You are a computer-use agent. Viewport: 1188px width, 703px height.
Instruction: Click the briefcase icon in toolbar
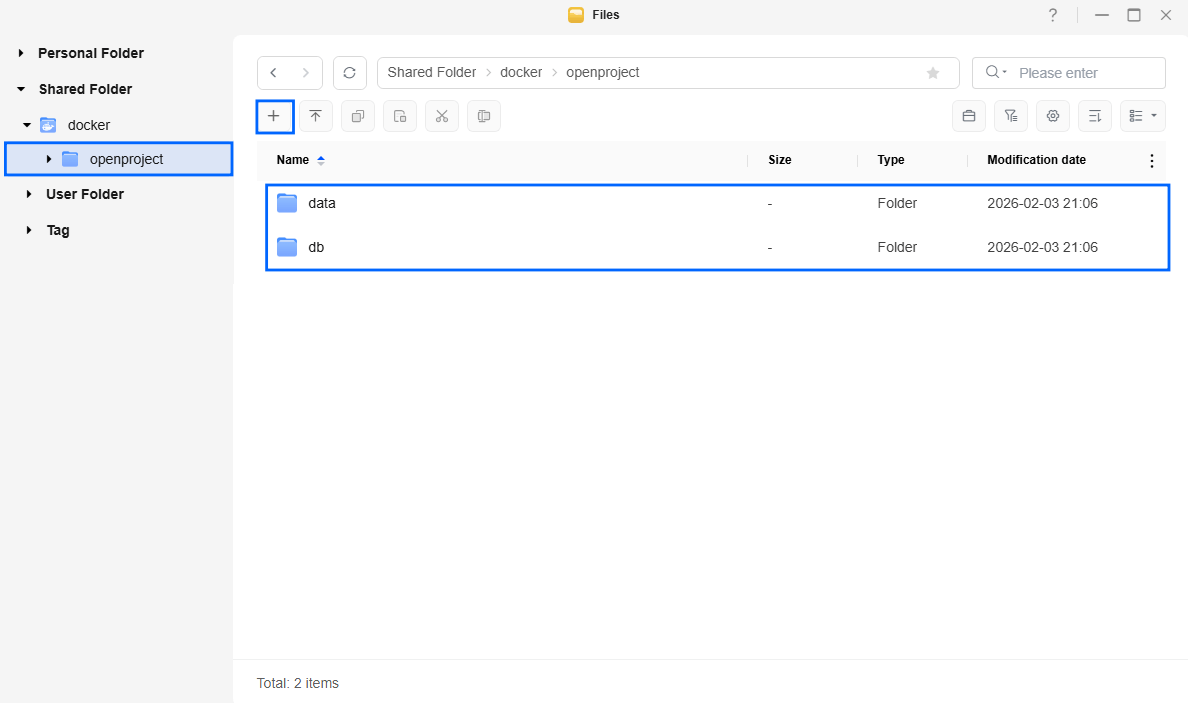click(968, 116)
